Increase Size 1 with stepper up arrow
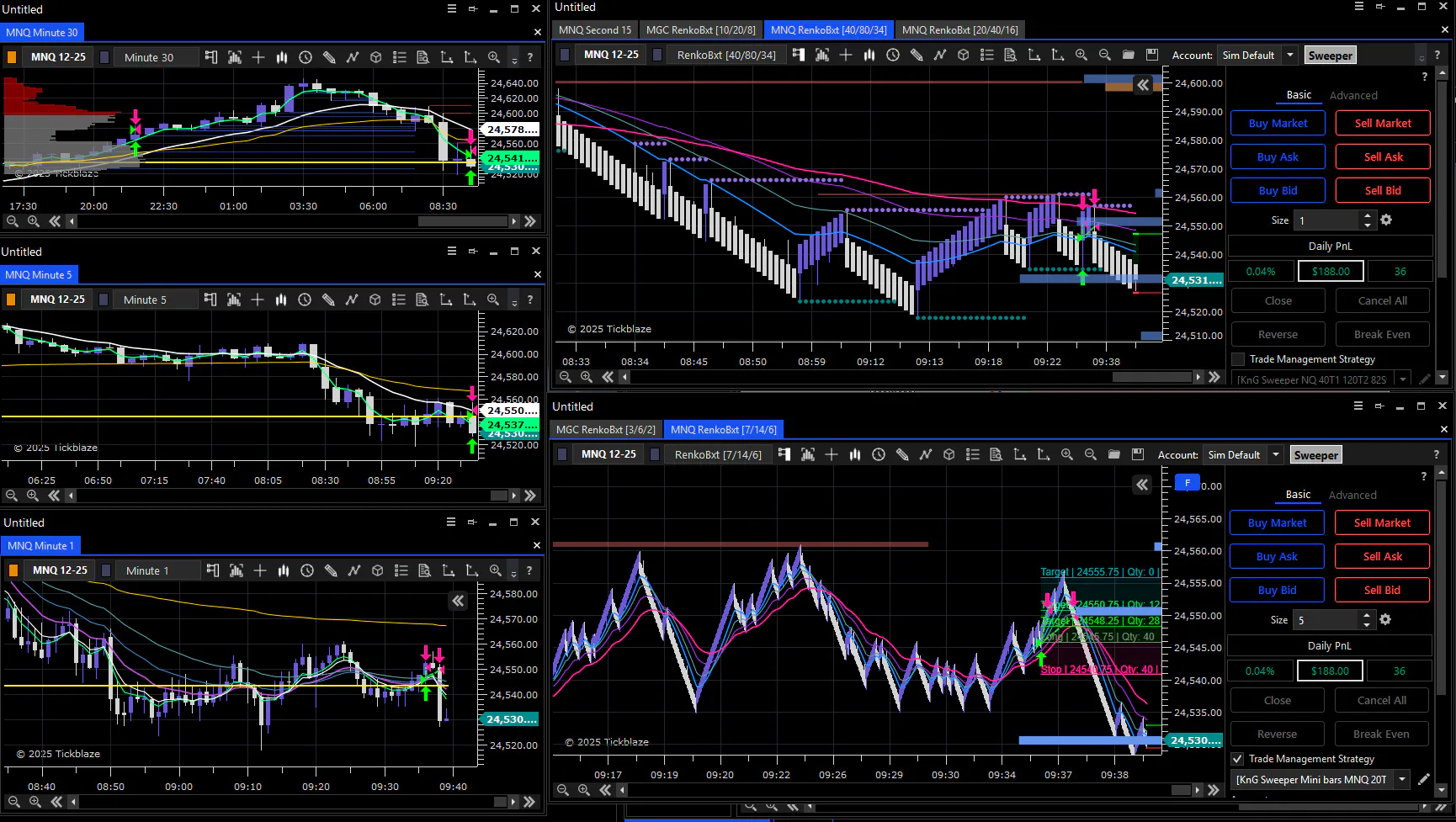This screenshot has width=1456, height=822. point(1368,215)
